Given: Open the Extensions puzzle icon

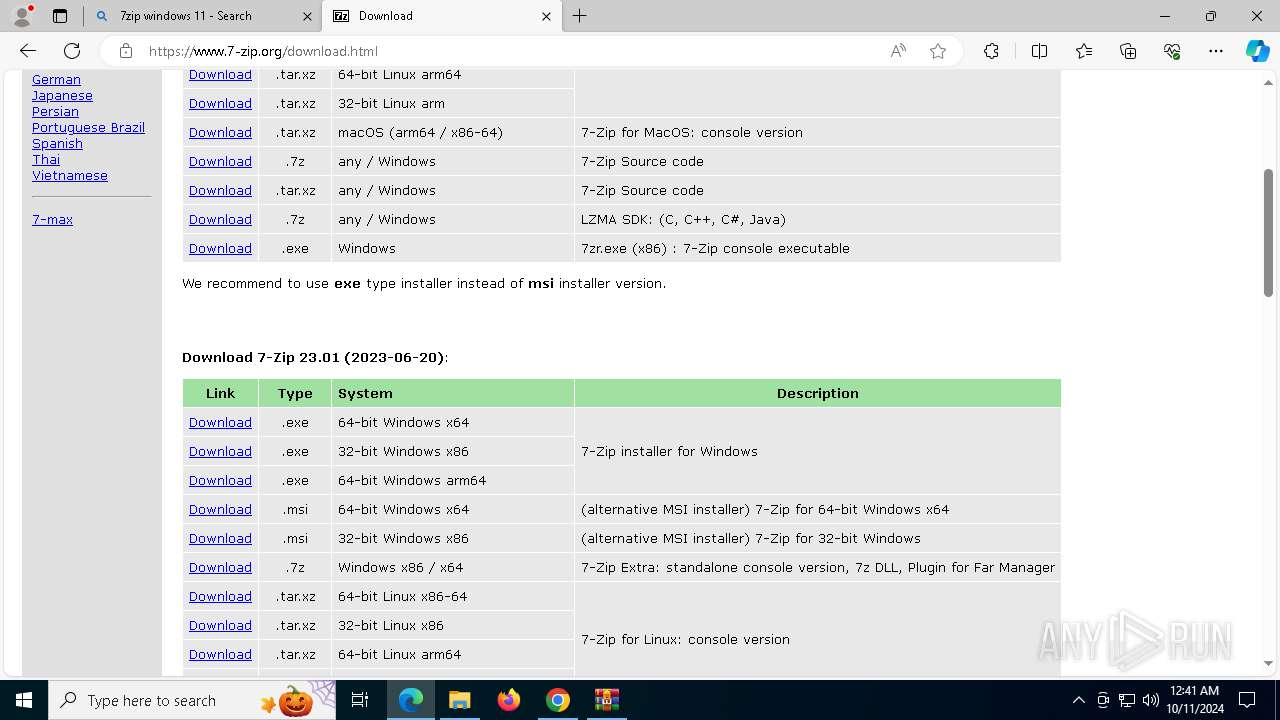Looking at the screenshot, I should point(991,51).
